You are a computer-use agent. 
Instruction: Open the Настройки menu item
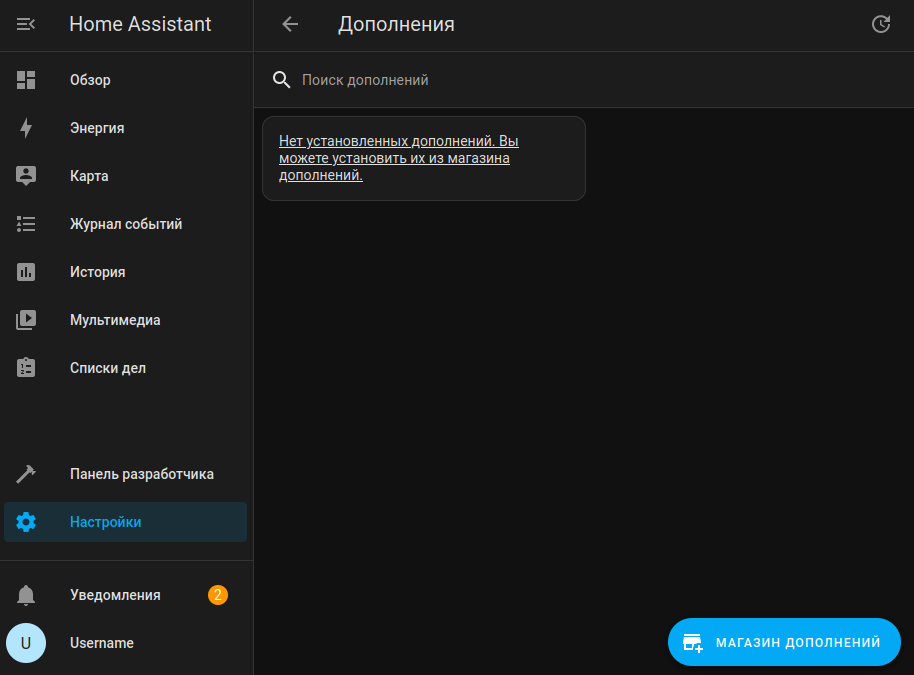coord(125,522)
